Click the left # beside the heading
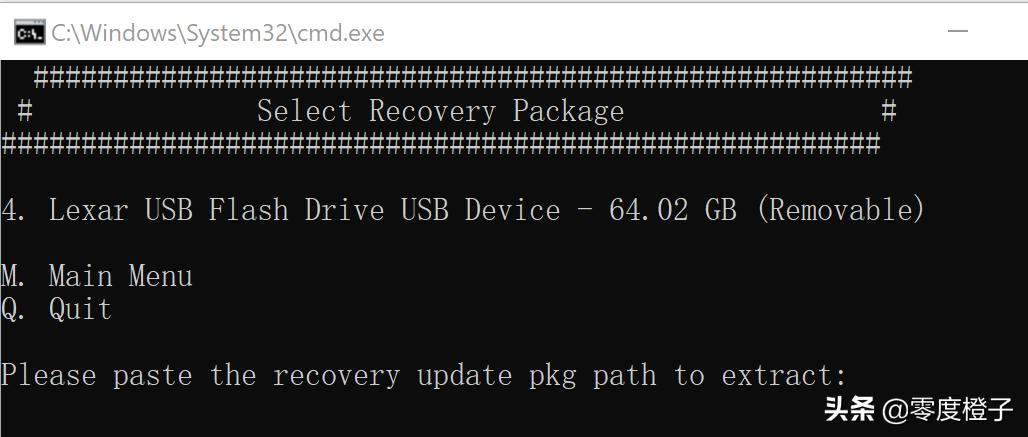This screenshot has height=437, width=1028. 26,111
